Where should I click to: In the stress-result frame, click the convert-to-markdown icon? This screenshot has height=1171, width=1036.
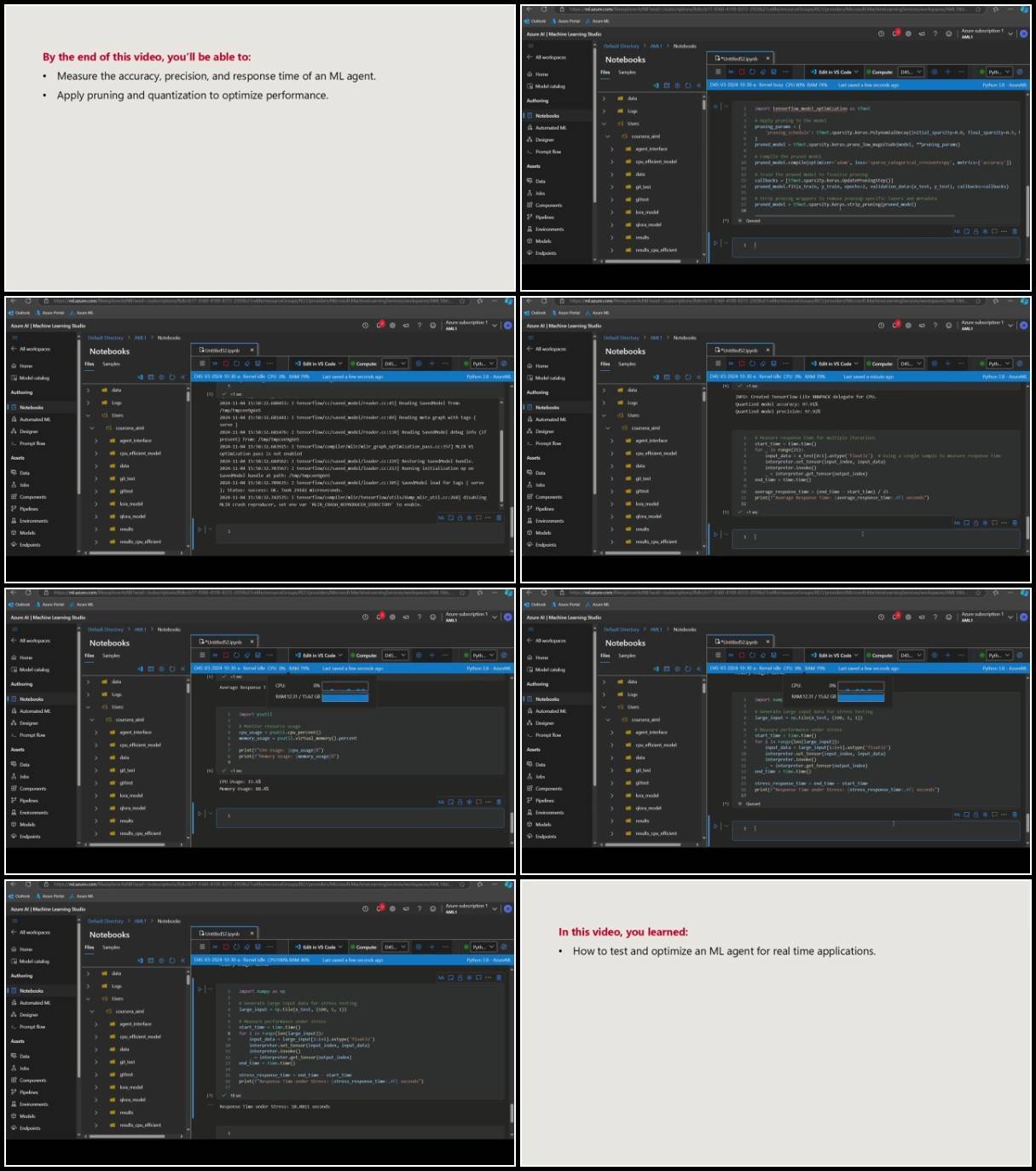pyautogui.click(x=442, y=978)
